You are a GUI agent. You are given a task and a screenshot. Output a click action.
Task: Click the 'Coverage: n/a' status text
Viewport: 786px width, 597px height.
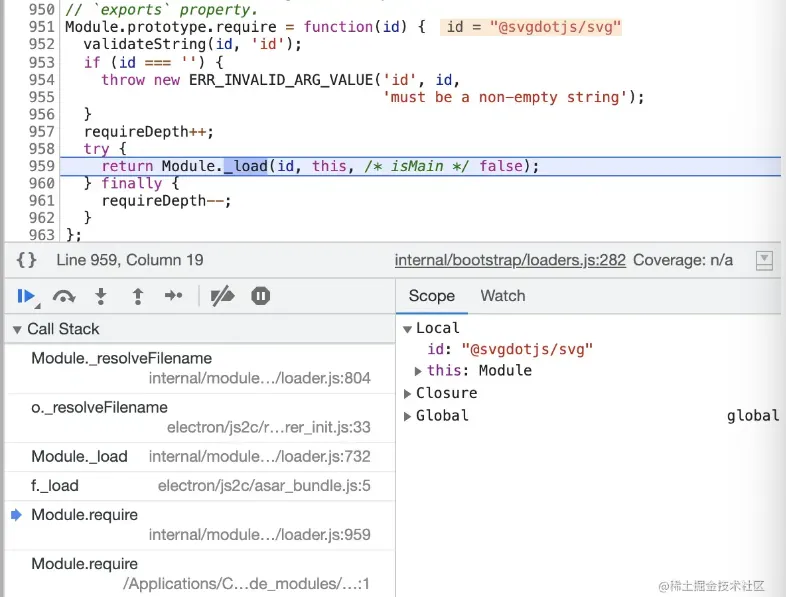pos(683,260)
